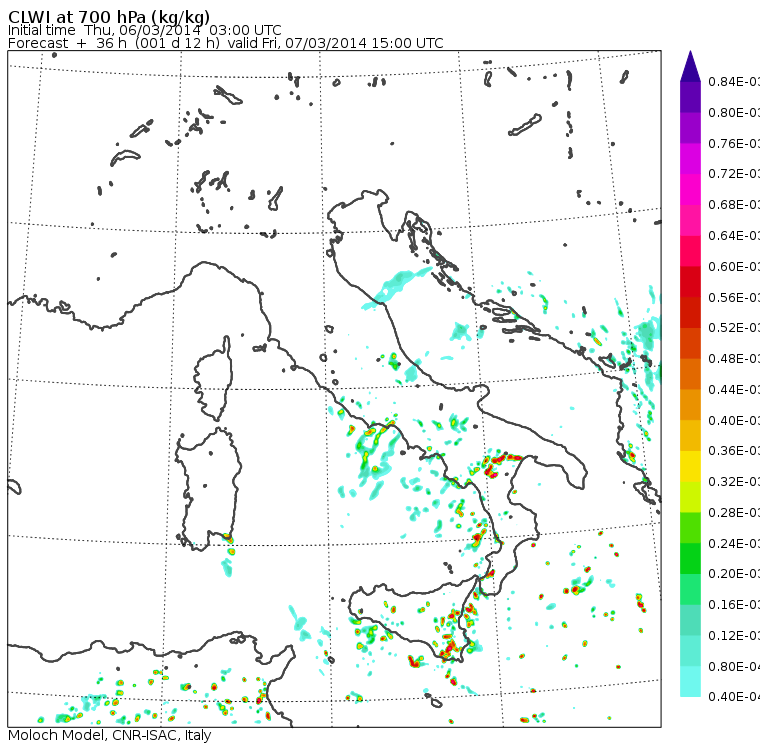
Task: Click the colorbar label 0.36E-03
Action: coord(734,451)
